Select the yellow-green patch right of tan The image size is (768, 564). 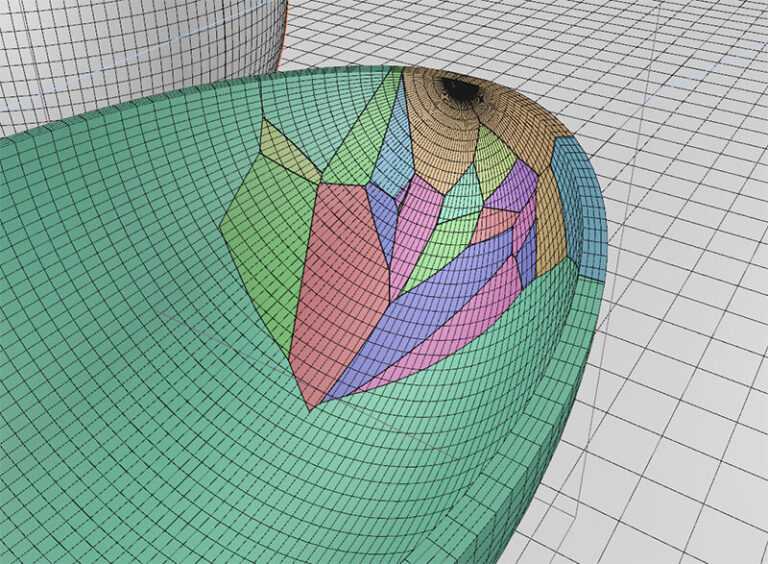pyautogui.click(x=493, y=155)
